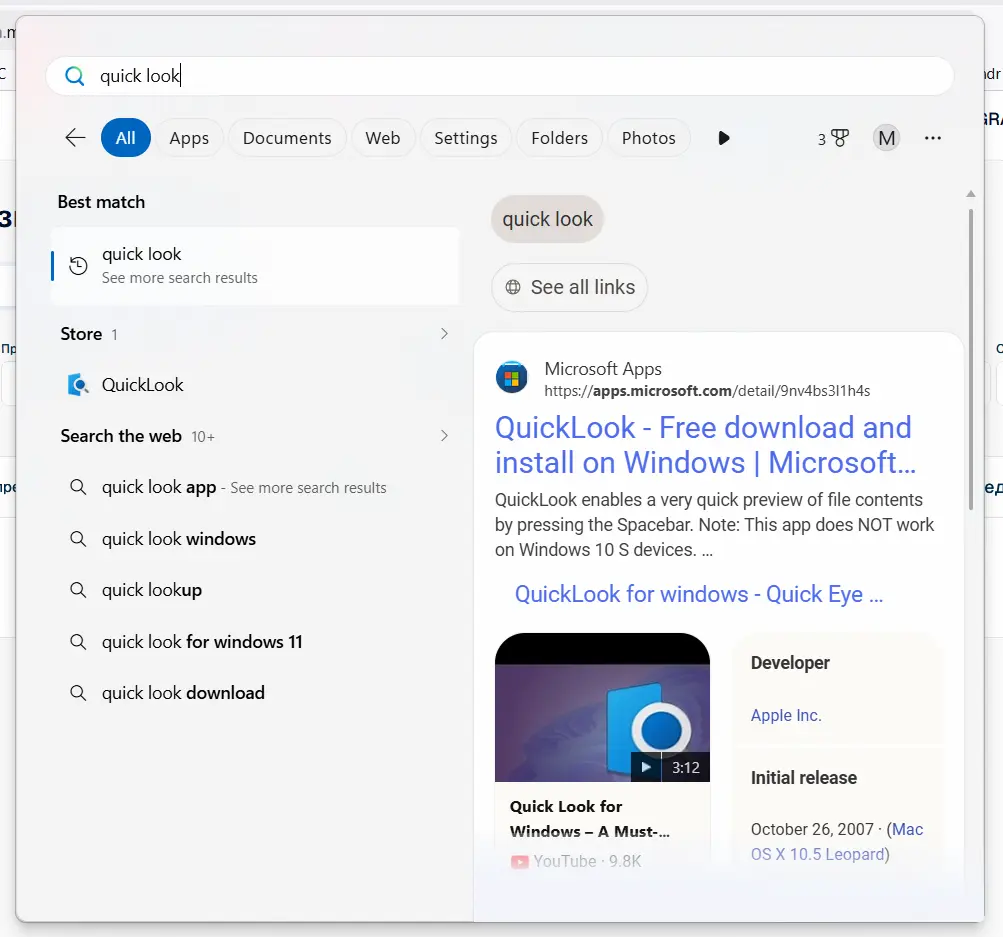Screen dimensions: 1003x937
Task: Select quick lookup suggestion
Action: click(255, 590)
